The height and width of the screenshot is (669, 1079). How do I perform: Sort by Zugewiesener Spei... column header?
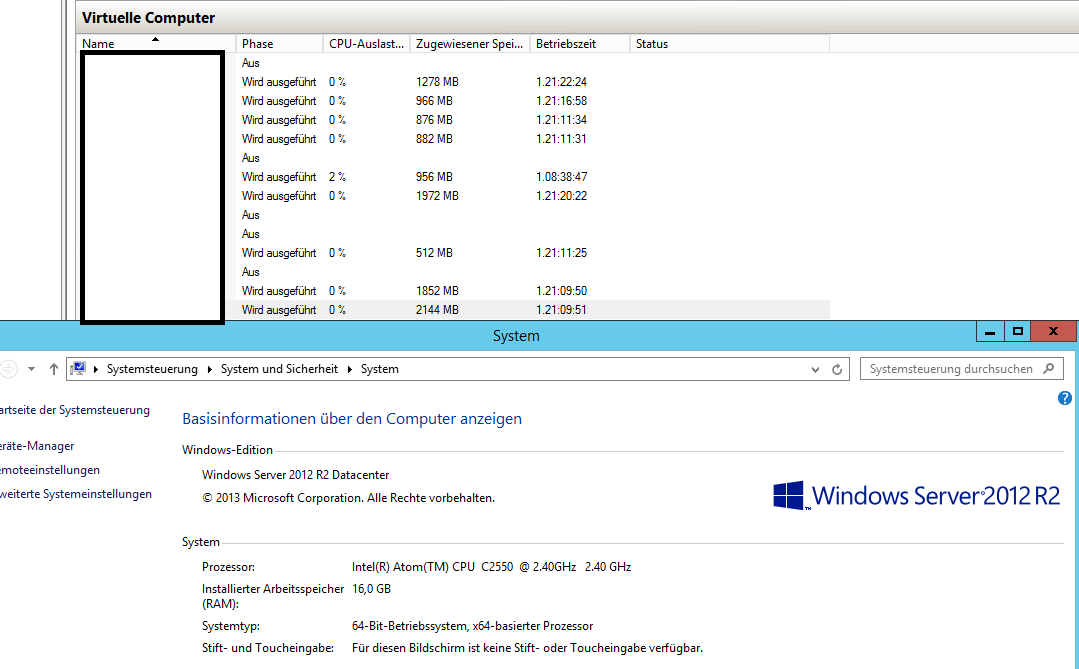coord(470,43)
